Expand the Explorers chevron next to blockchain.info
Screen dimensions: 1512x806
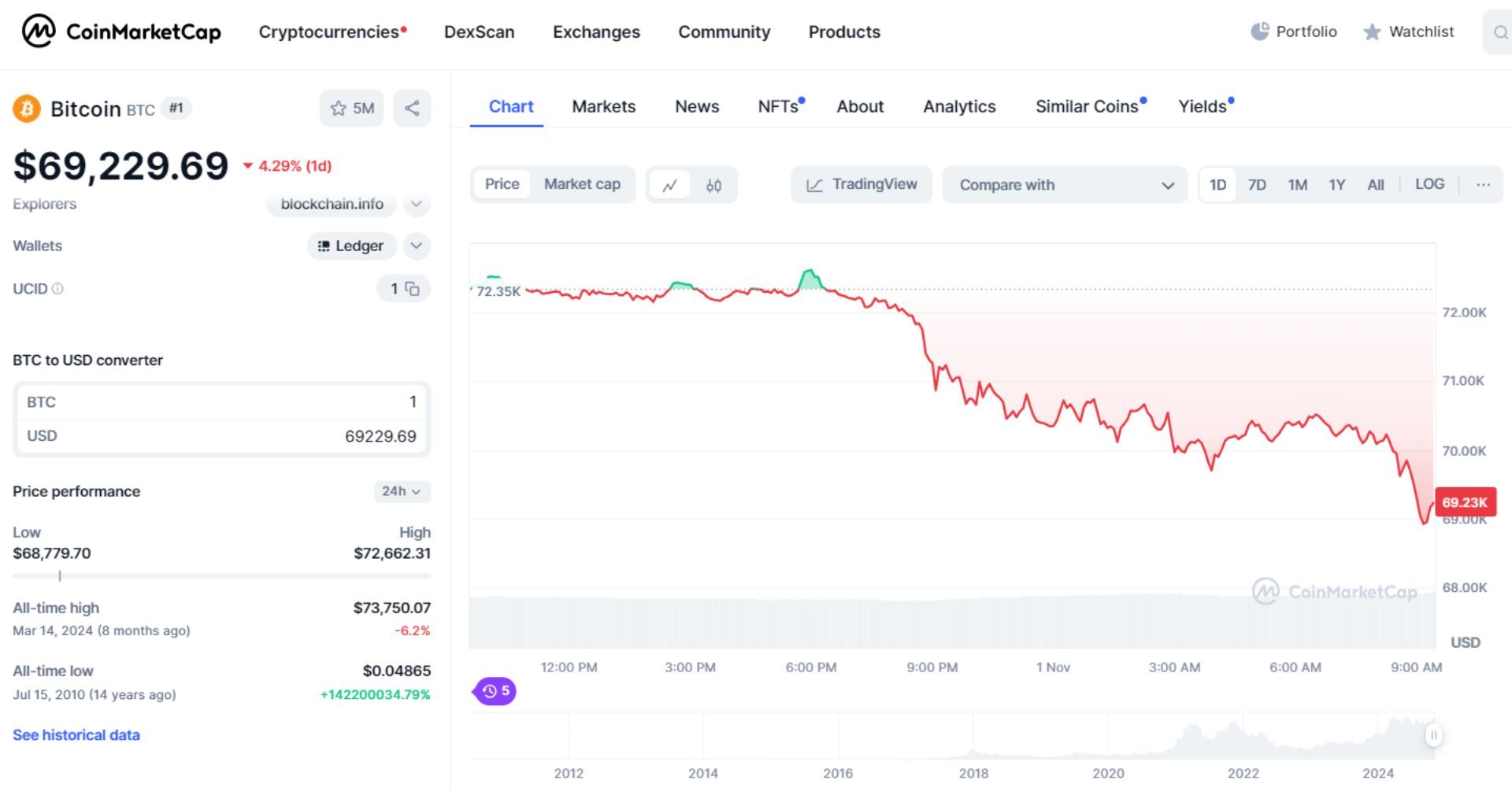(416, 204)
